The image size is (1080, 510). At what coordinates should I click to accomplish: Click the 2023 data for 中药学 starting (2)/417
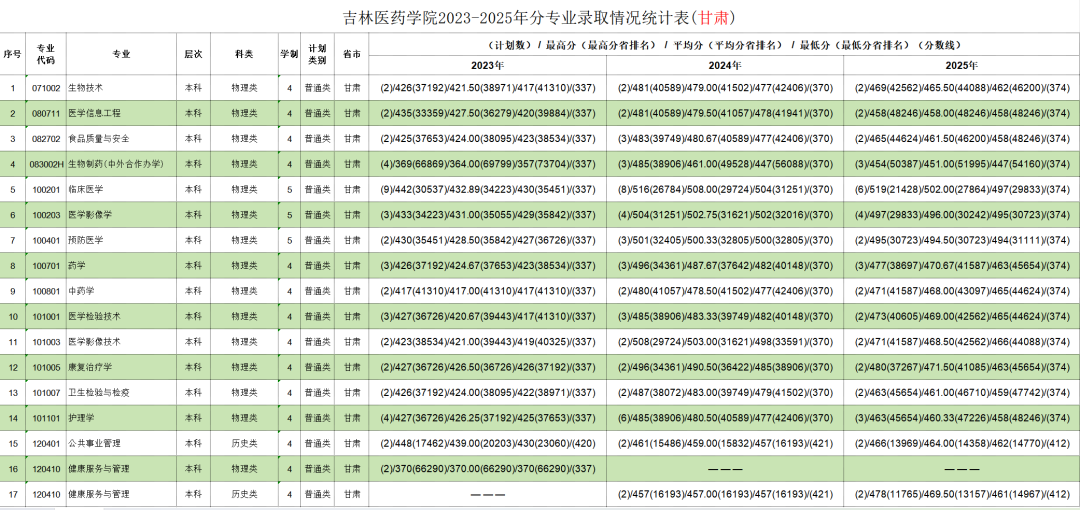pyautogui.click(x=488, y=291)
